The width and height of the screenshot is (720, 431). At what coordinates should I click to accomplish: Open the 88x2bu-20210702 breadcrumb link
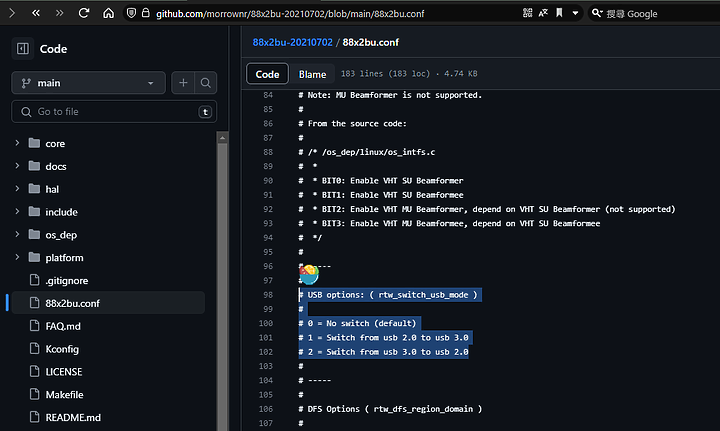click(292, 42)
